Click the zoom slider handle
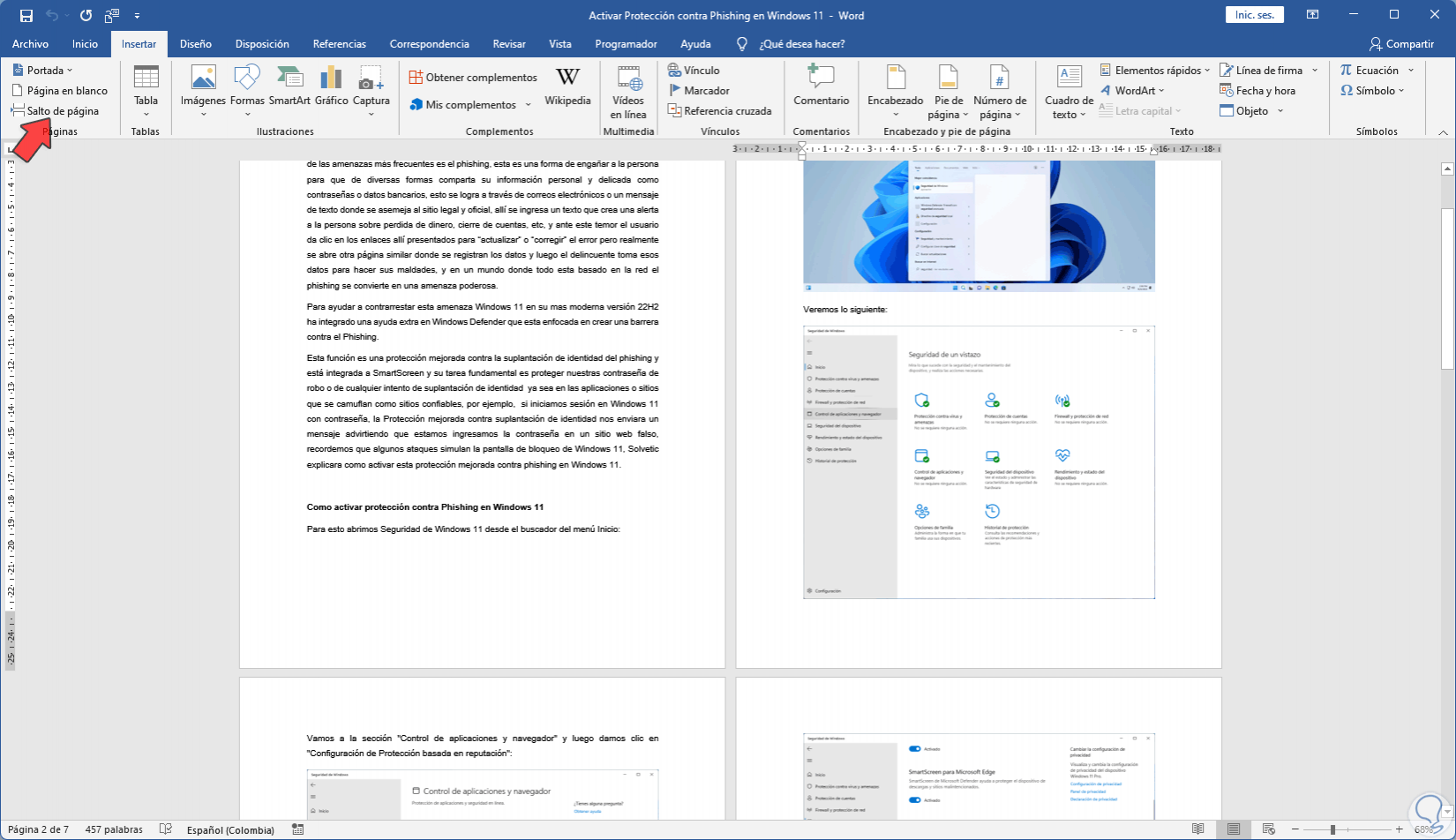Viewport: 1456px width, 840px height. (x=1332, y=829)
